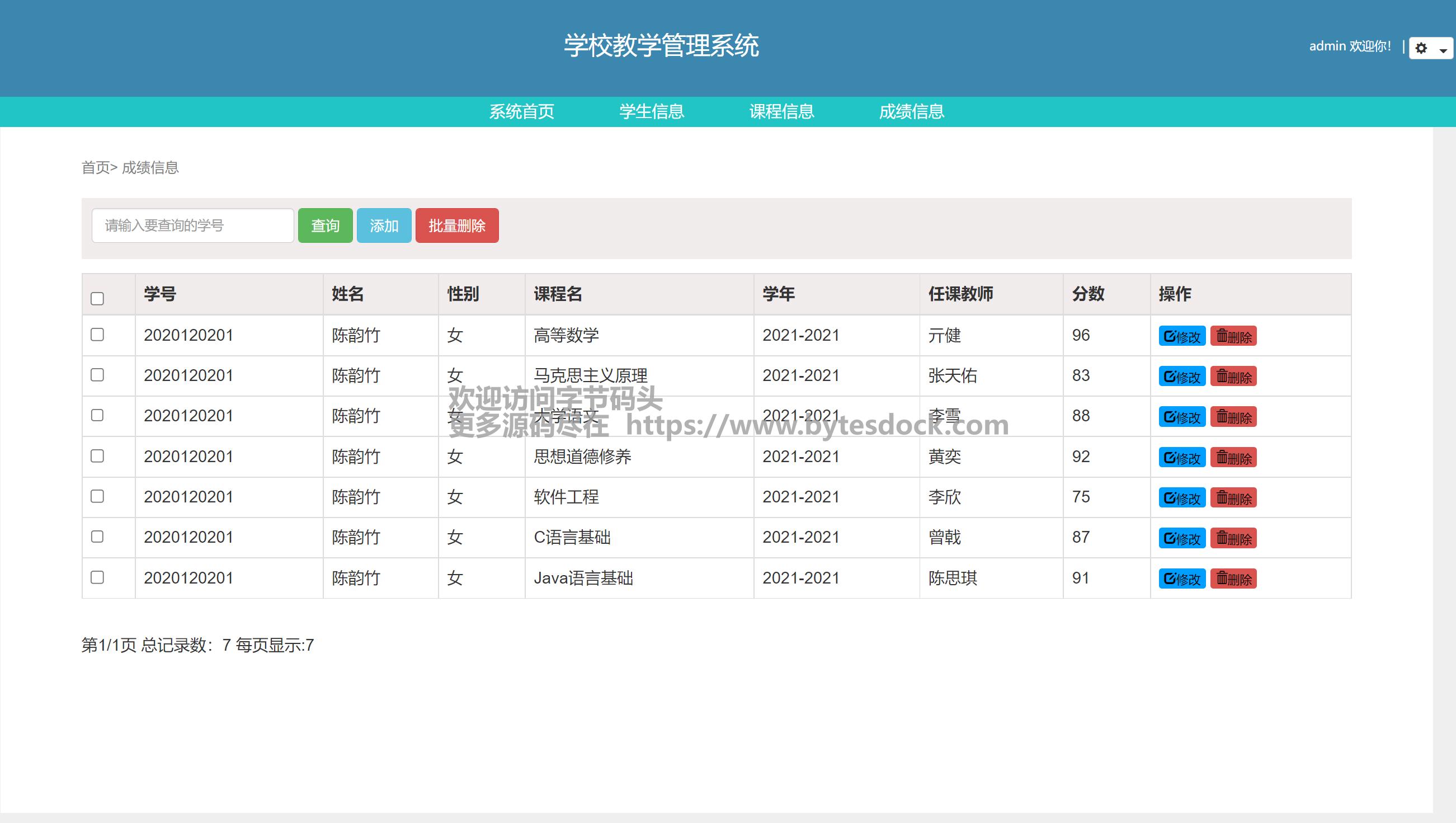Click trash icon for 大学语文 row
The height and width of the screenshot is (823, 1456).
1222,417
